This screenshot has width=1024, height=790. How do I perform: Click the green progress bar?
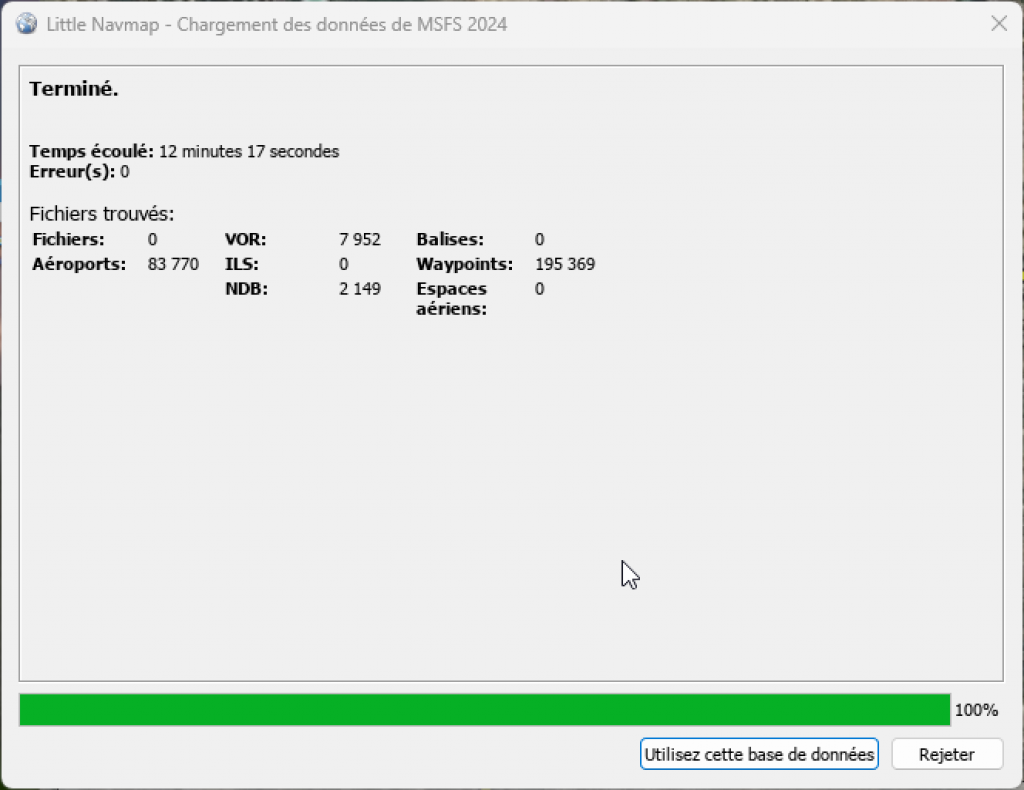point(484,710)
